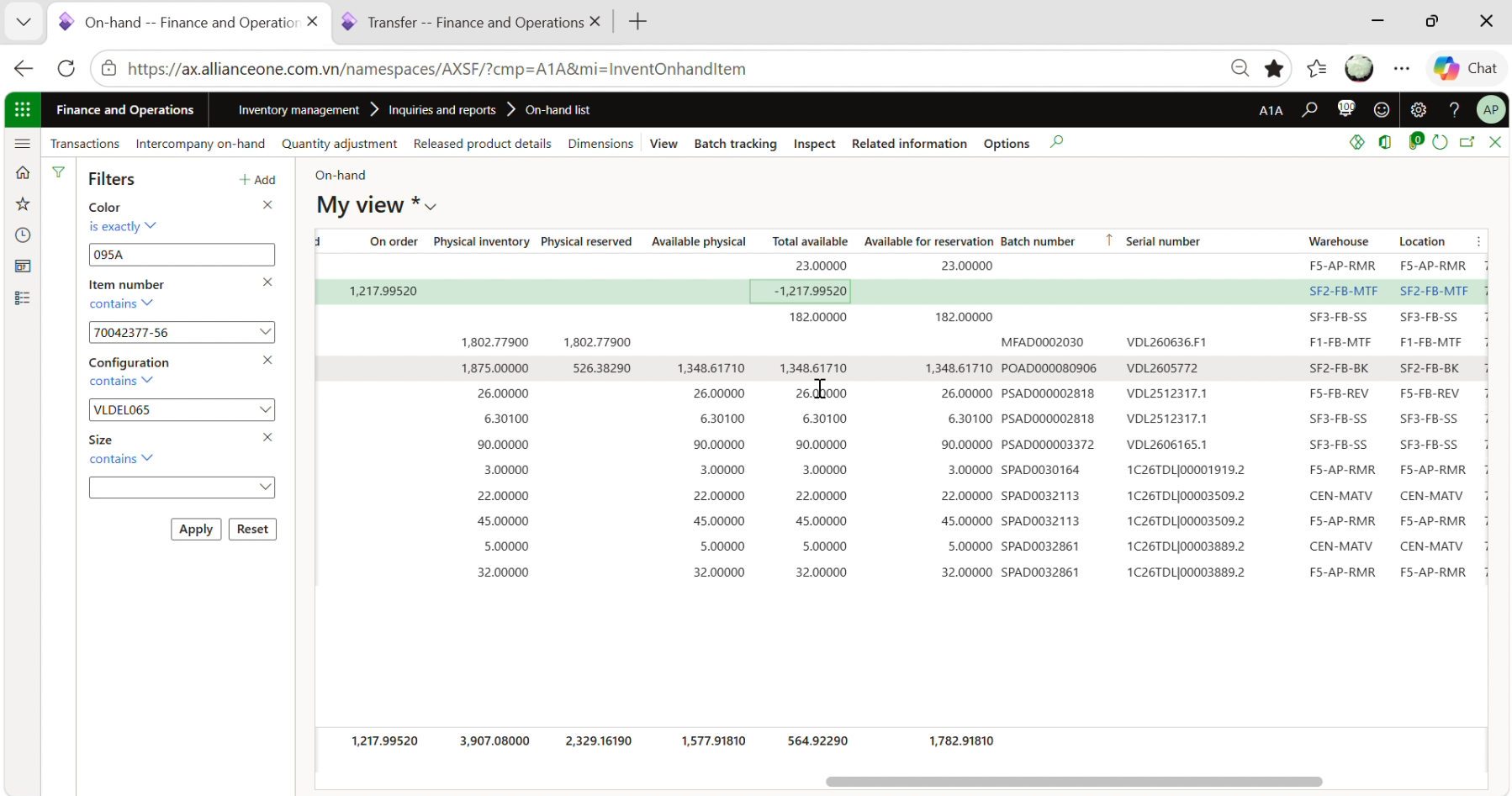Open Item number value dropdown 70042377-56
Image resolution: width=1512 pixels, height=796 pixels.
[265, 332]
